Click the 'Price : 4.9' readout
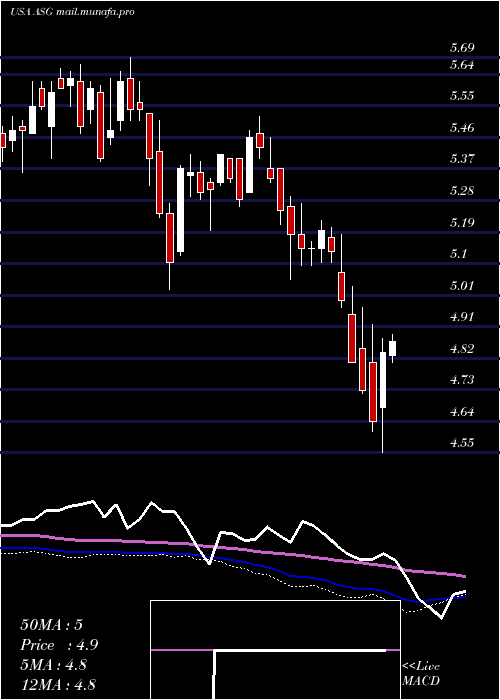Screen dimensions: 500x700 (59, 645)
